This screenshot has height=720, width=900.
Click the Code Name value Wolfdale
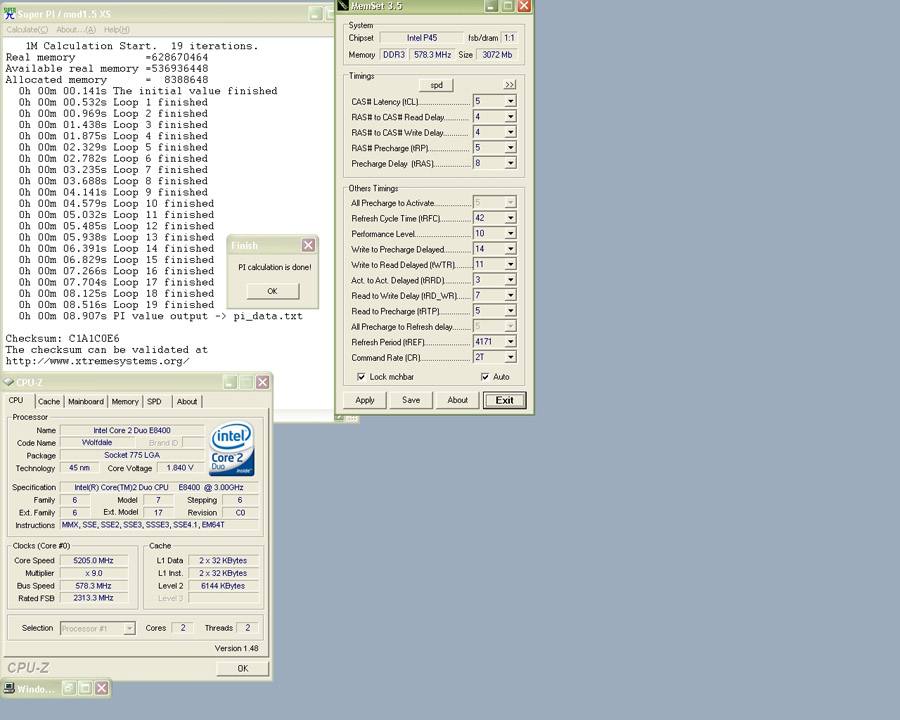pos(97,443)
